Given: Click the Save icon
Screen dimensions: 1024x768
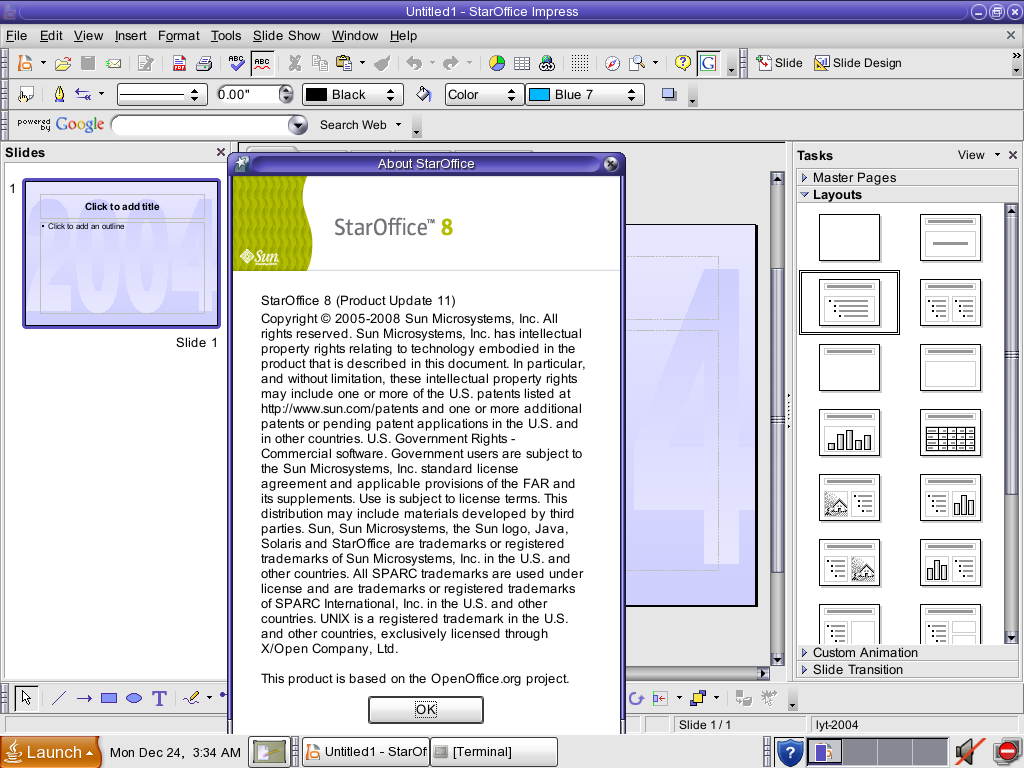Looking at the screenshot, I should (x=88, y=63).
